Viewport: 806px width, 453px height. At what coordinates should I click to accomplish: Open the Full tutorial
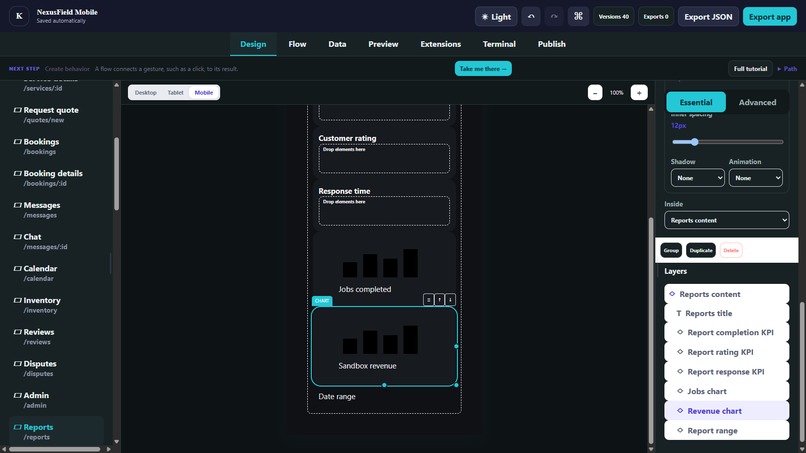[x=750, y=68]
